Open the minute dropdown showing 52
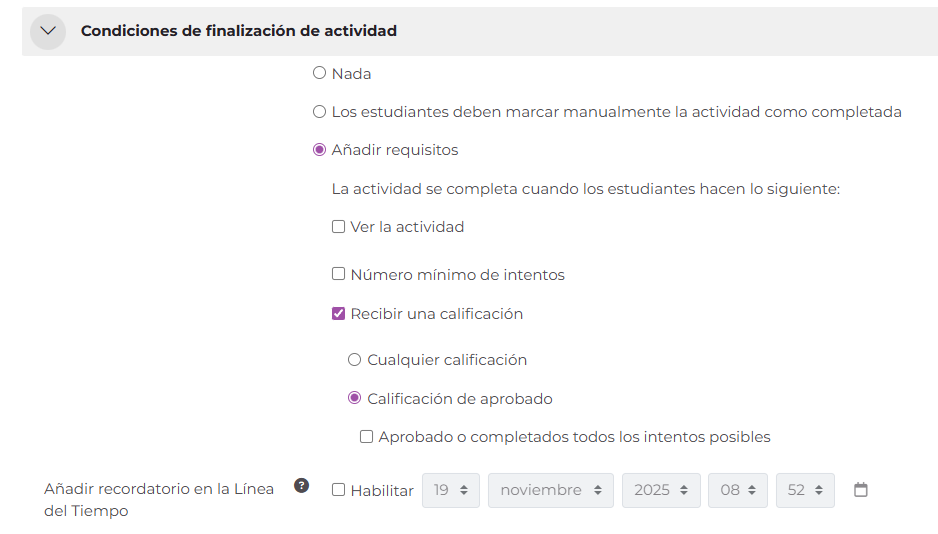Image resolution: width=938 pixels, height=534 pixels. tap(805, 490)
